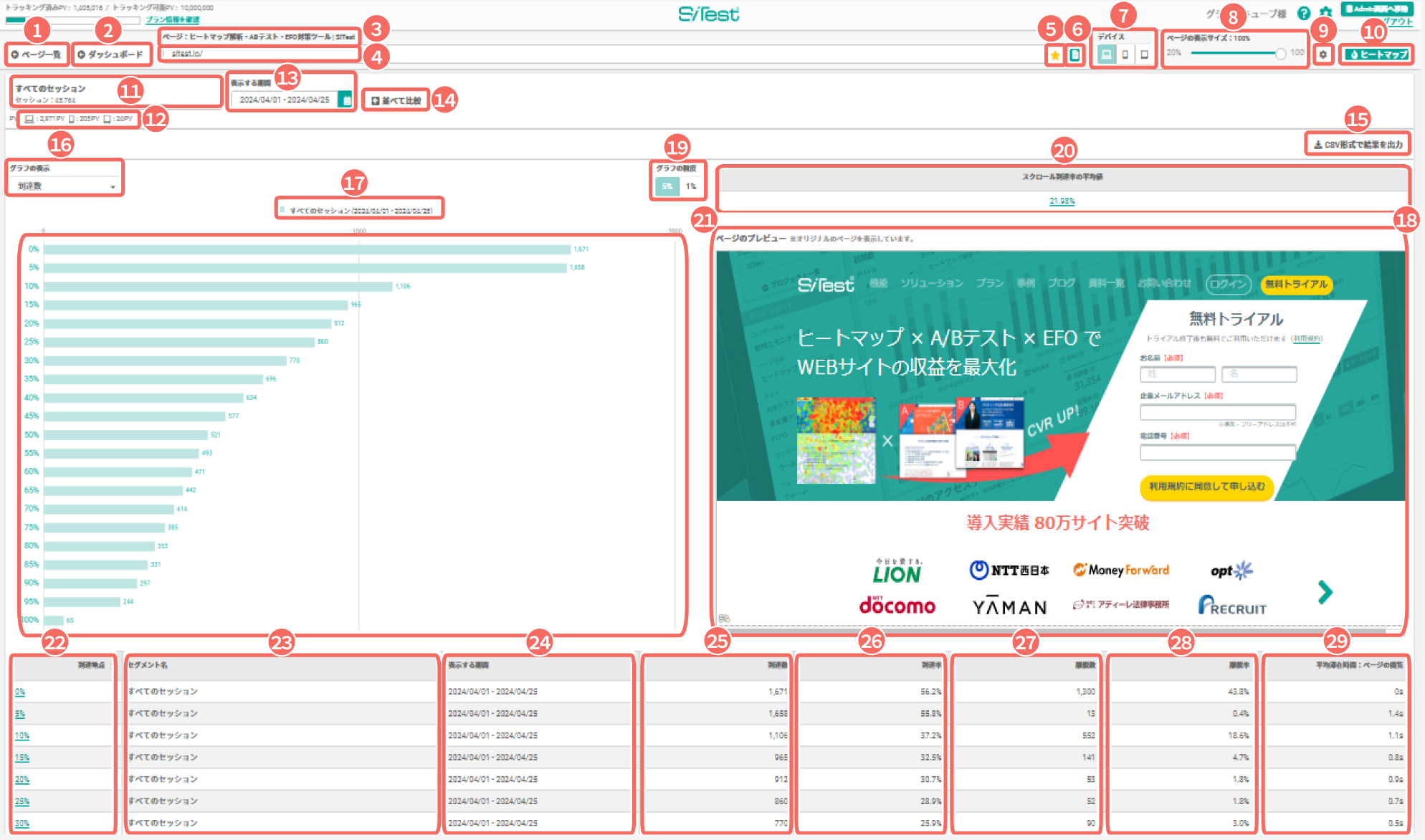
Task: Click the 到達数 column header
Action: pos(717,665)
